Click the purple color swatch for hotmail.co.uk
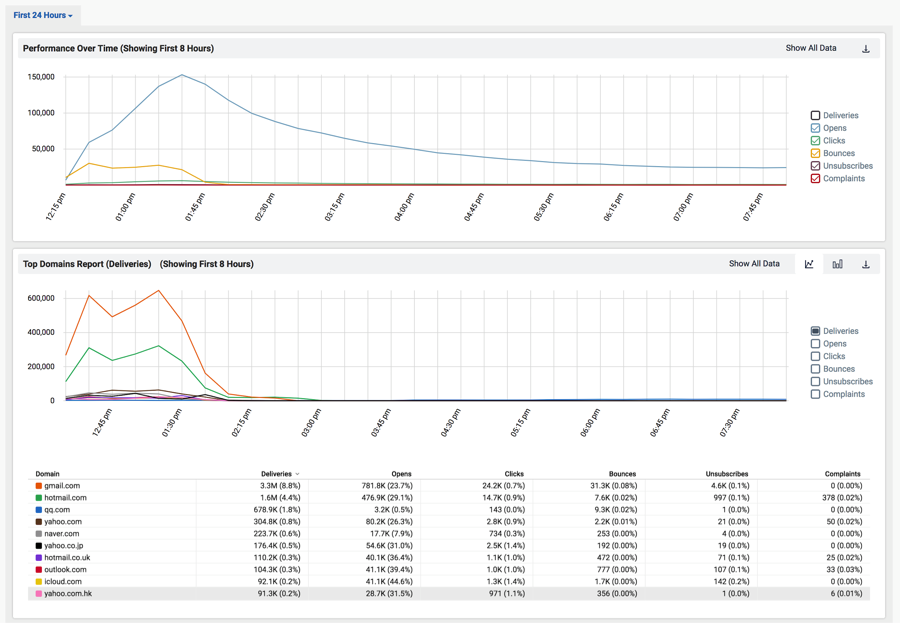 coord(39,558)
